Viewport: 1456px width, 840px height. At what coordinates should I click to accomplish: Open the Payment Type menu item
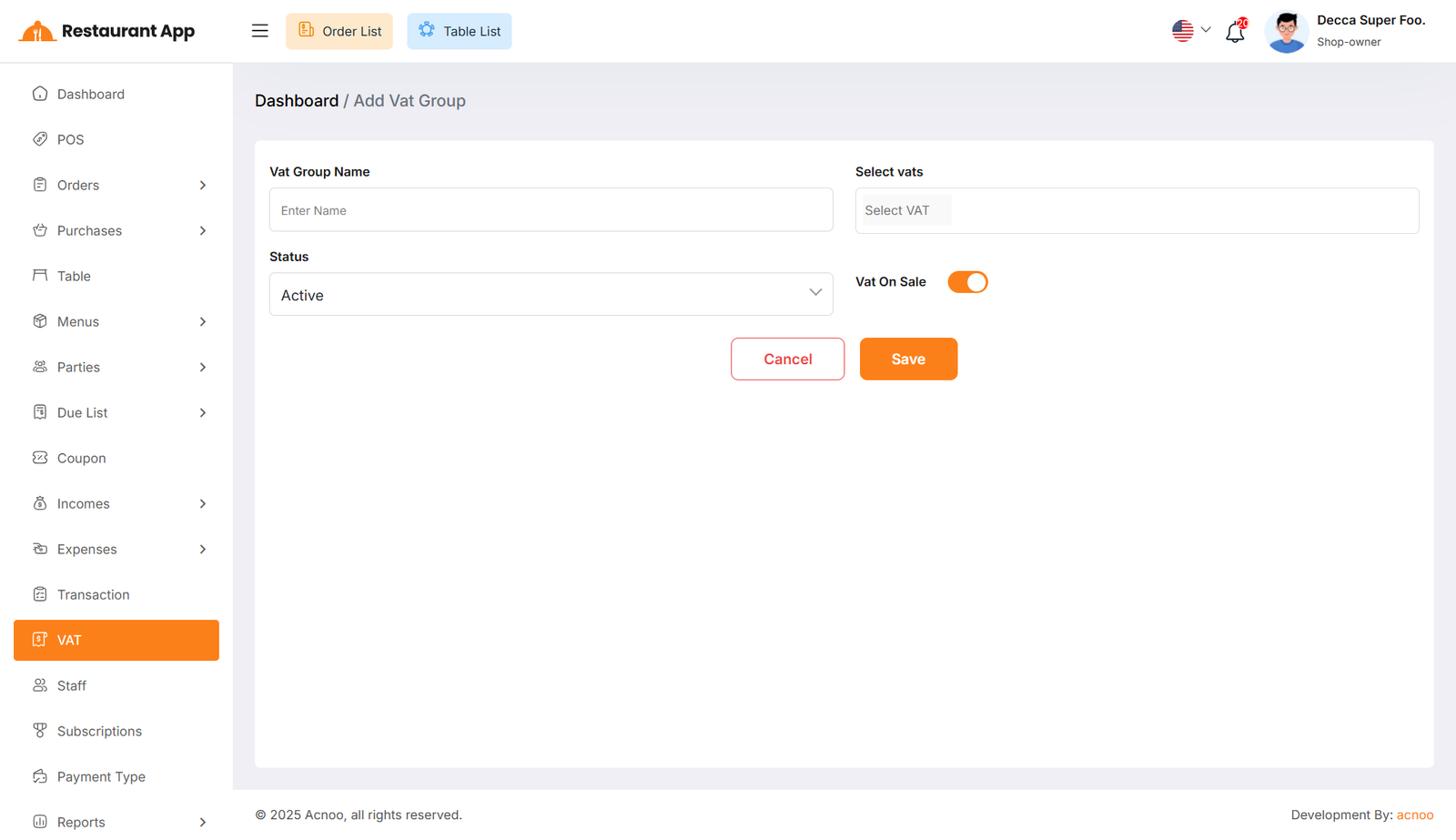pyautogui.click(x=101, y=776)
